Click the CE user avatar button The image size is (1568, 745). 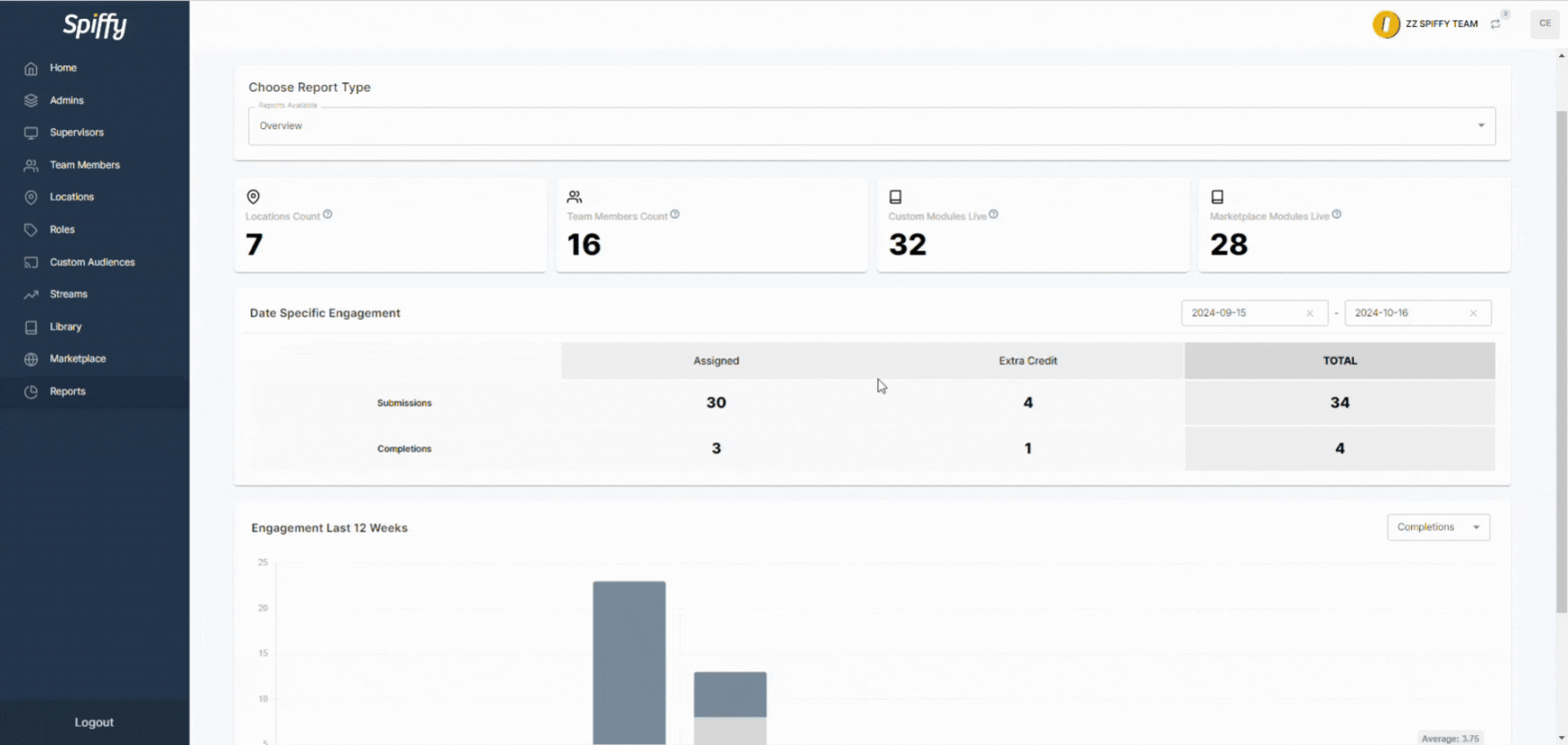pyautogui.click(x=1544, y=24)
